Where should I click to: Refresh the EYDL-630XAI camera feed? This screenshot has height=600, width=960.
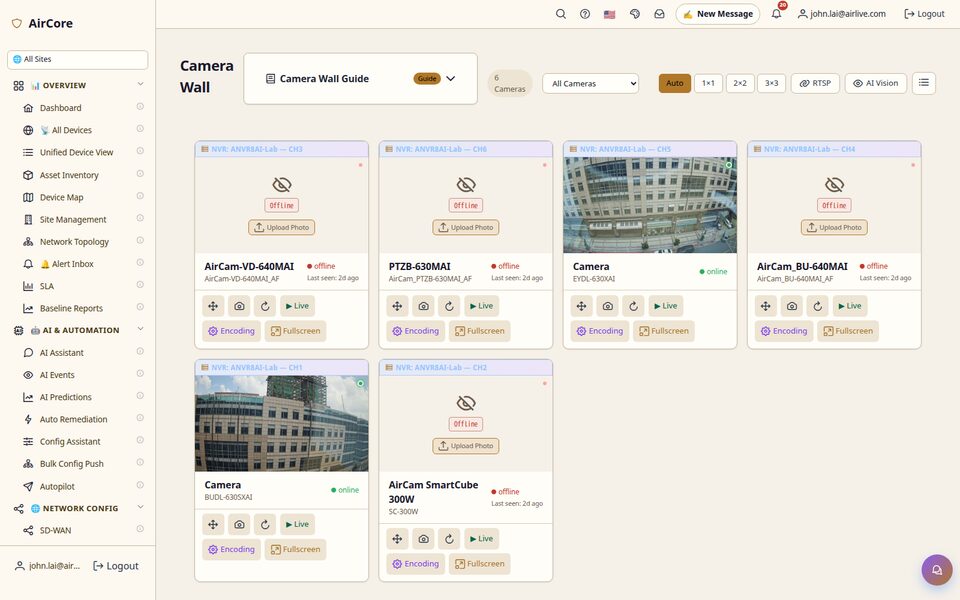coord(634,306)
